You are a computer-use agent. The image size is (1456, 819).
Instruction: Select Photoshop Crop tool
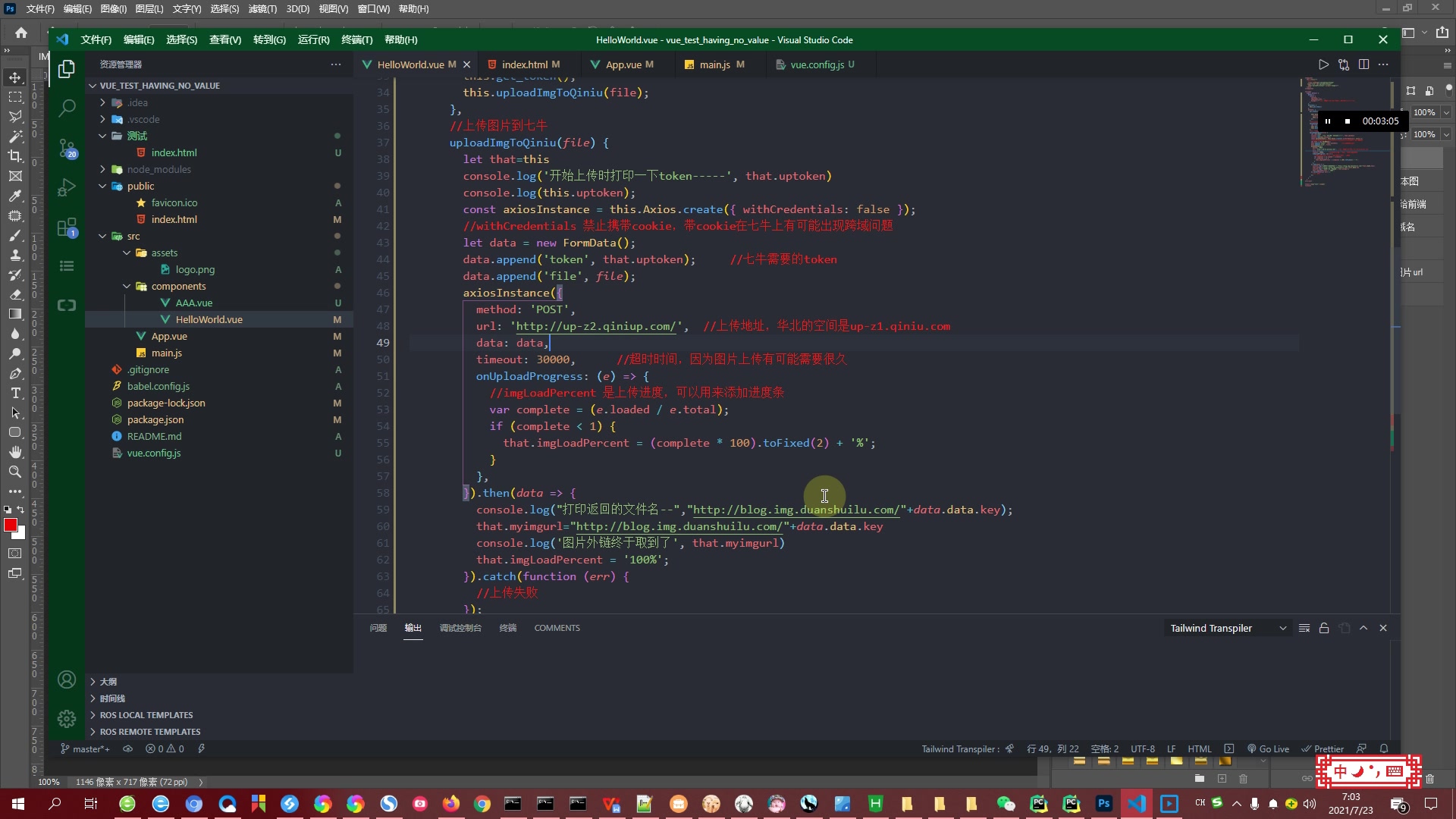click(x=15, y=156)
